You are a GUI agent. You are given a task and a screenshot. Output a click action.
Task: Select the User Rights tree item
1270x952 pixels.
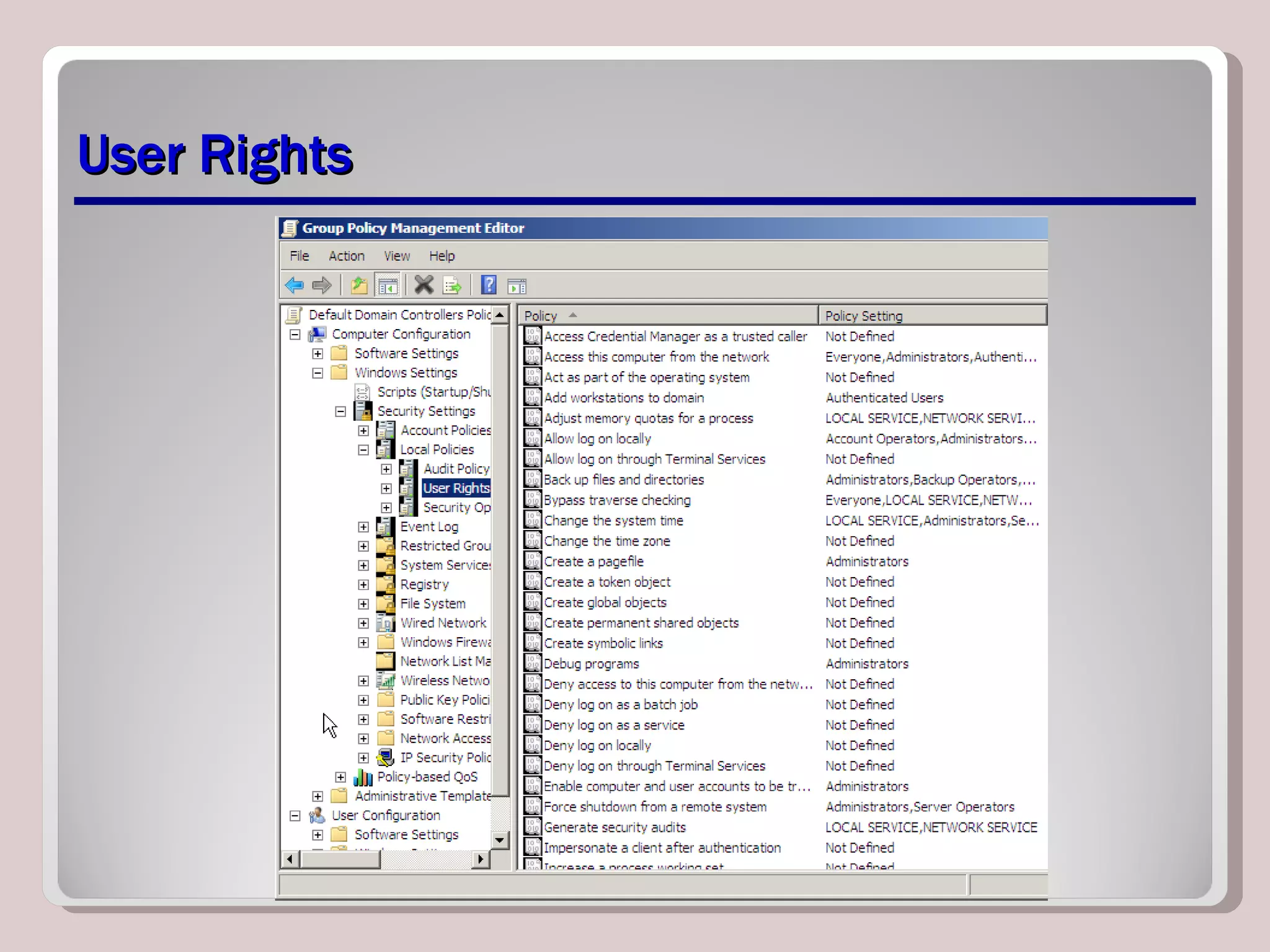pos(456,488)
